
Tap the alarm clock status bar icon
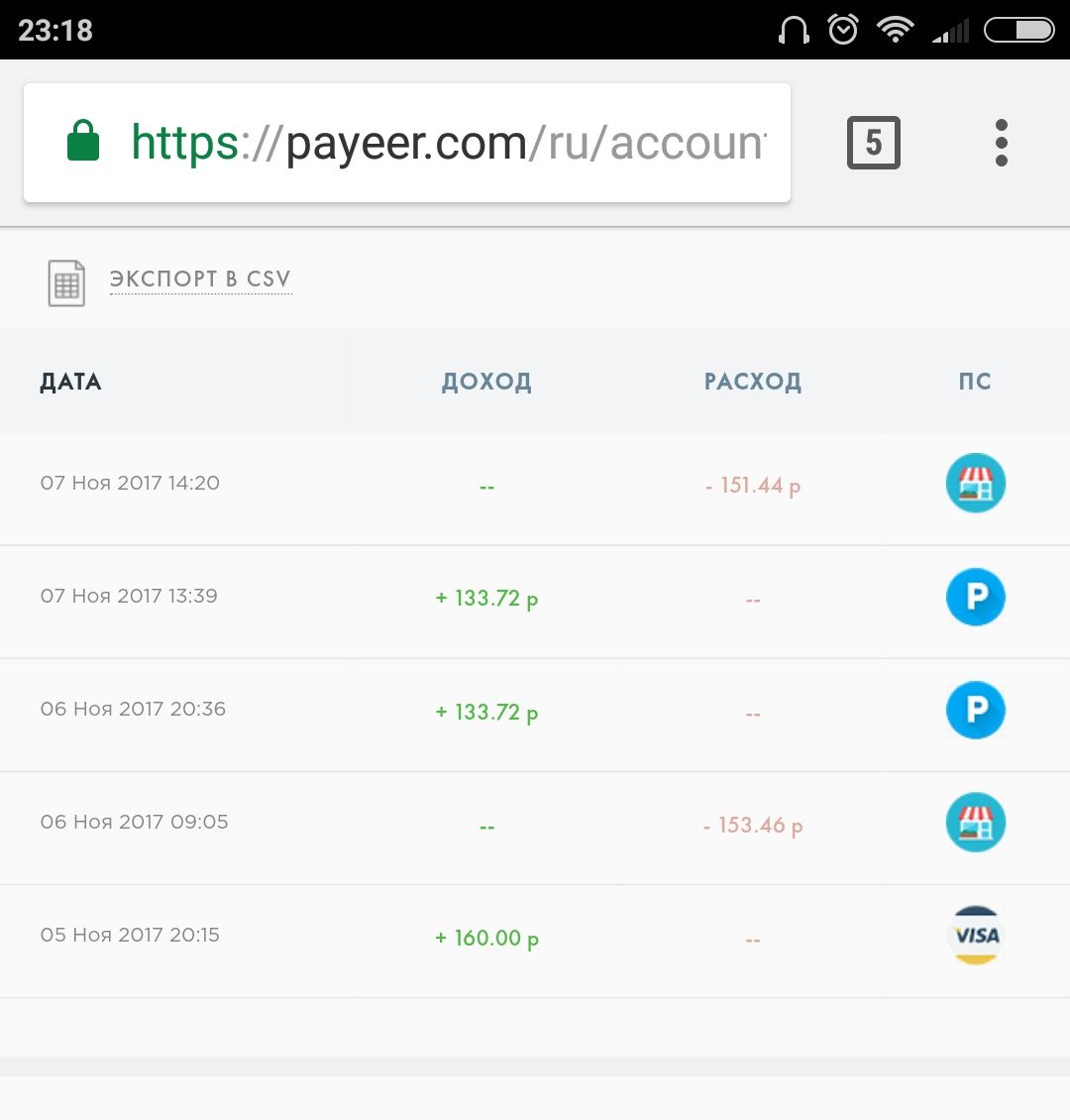pos(843,30)
